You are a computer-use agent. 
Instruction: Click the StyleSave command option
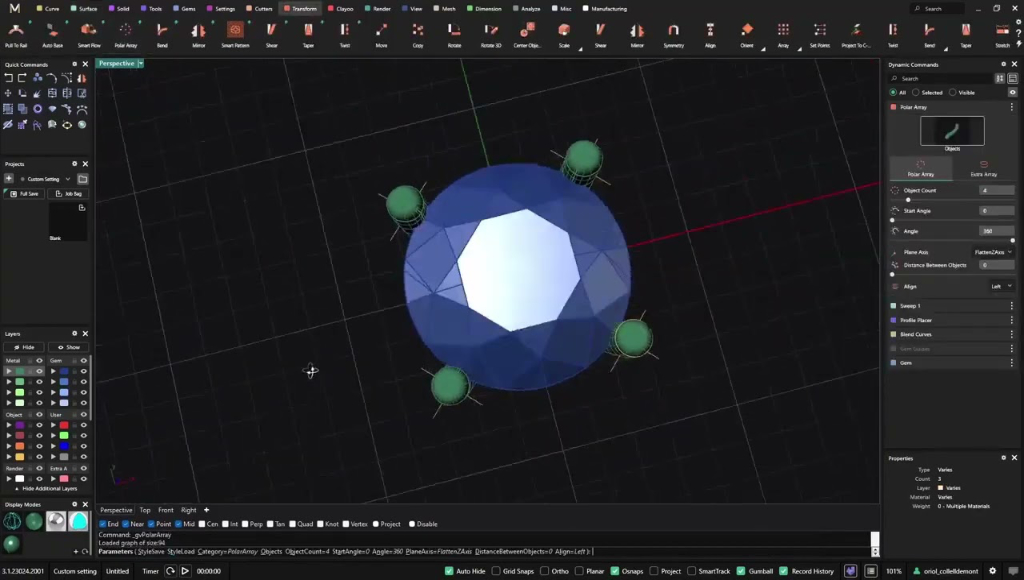(x=151, y=551)
